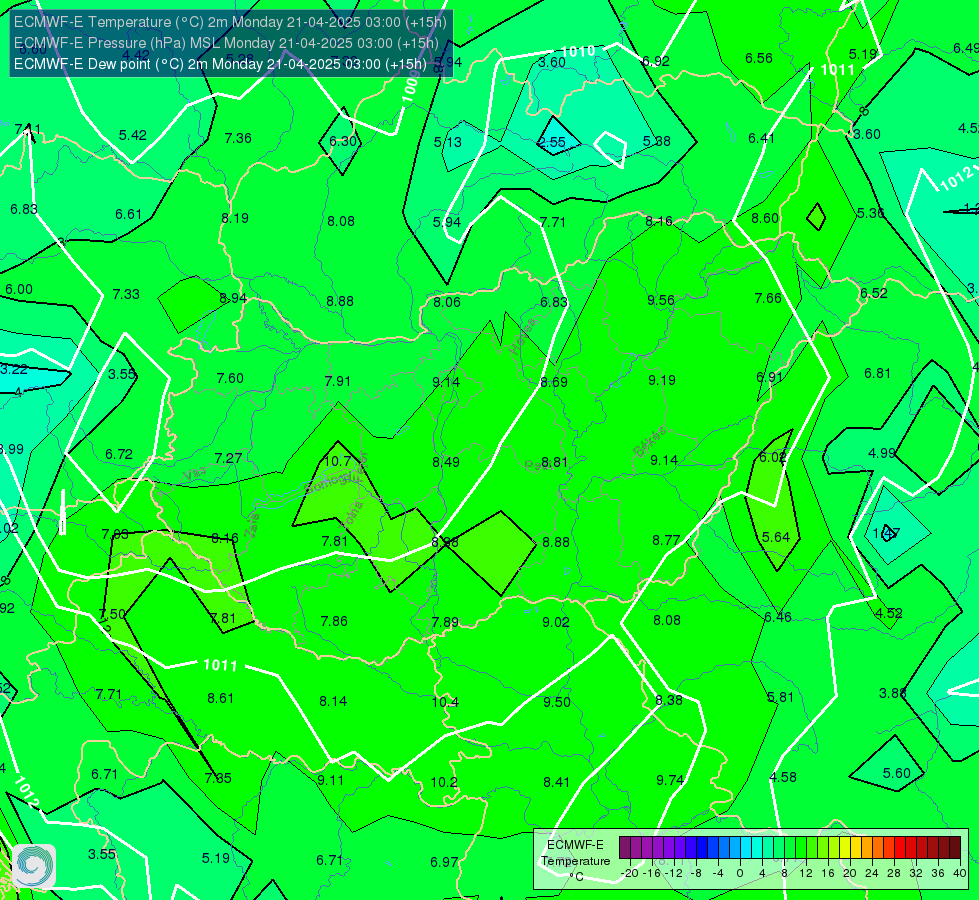The width and height of the screenshot is (979, 900).
Task: Click the legend title 'ECMWF-E Temperature °C'
Action: pyautogui.click(x=575, y=861)
